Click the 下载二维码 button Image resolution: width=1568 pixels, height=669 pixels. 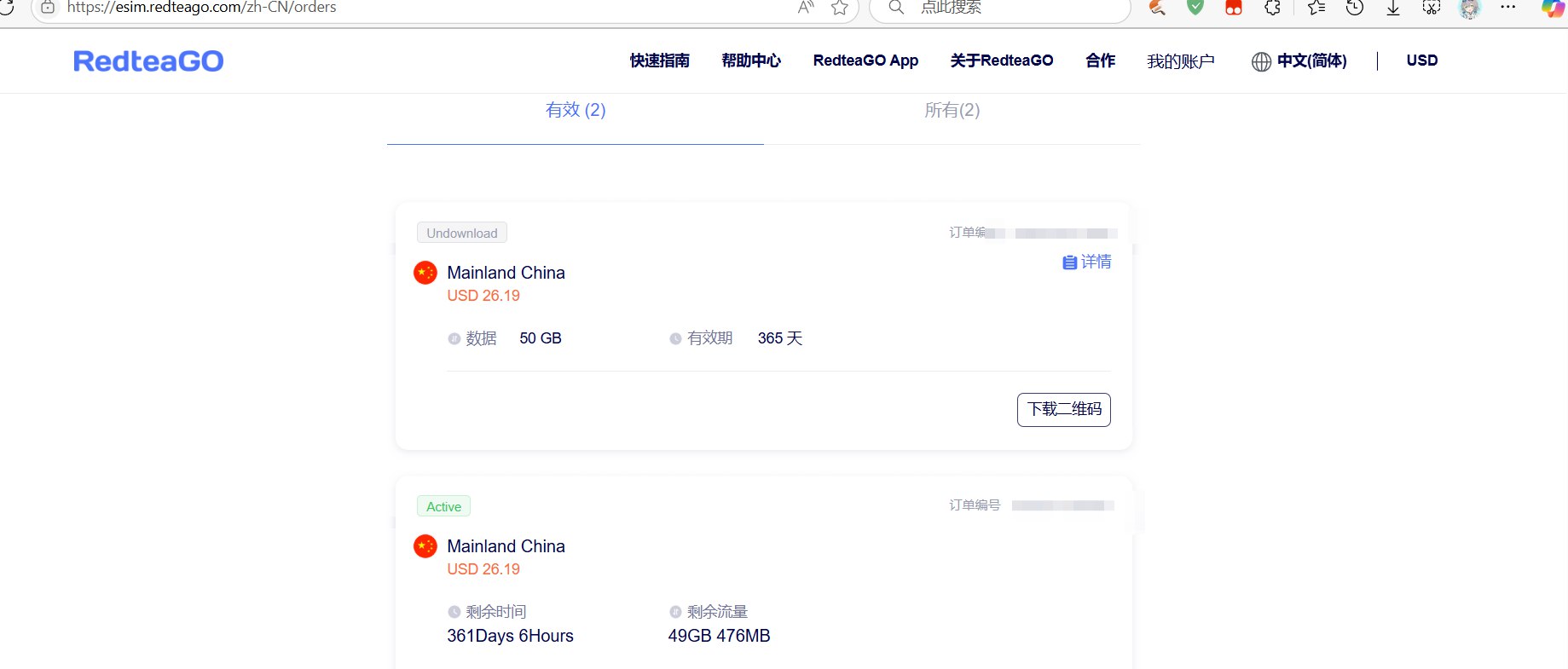point(1063,409)
